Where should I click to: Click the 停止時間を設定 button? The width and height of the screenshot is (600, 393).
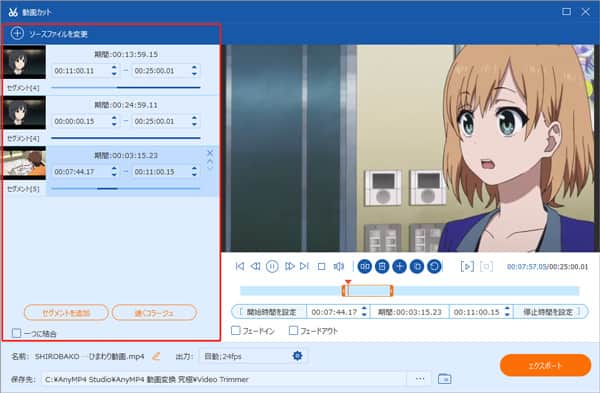coord(550,312)
